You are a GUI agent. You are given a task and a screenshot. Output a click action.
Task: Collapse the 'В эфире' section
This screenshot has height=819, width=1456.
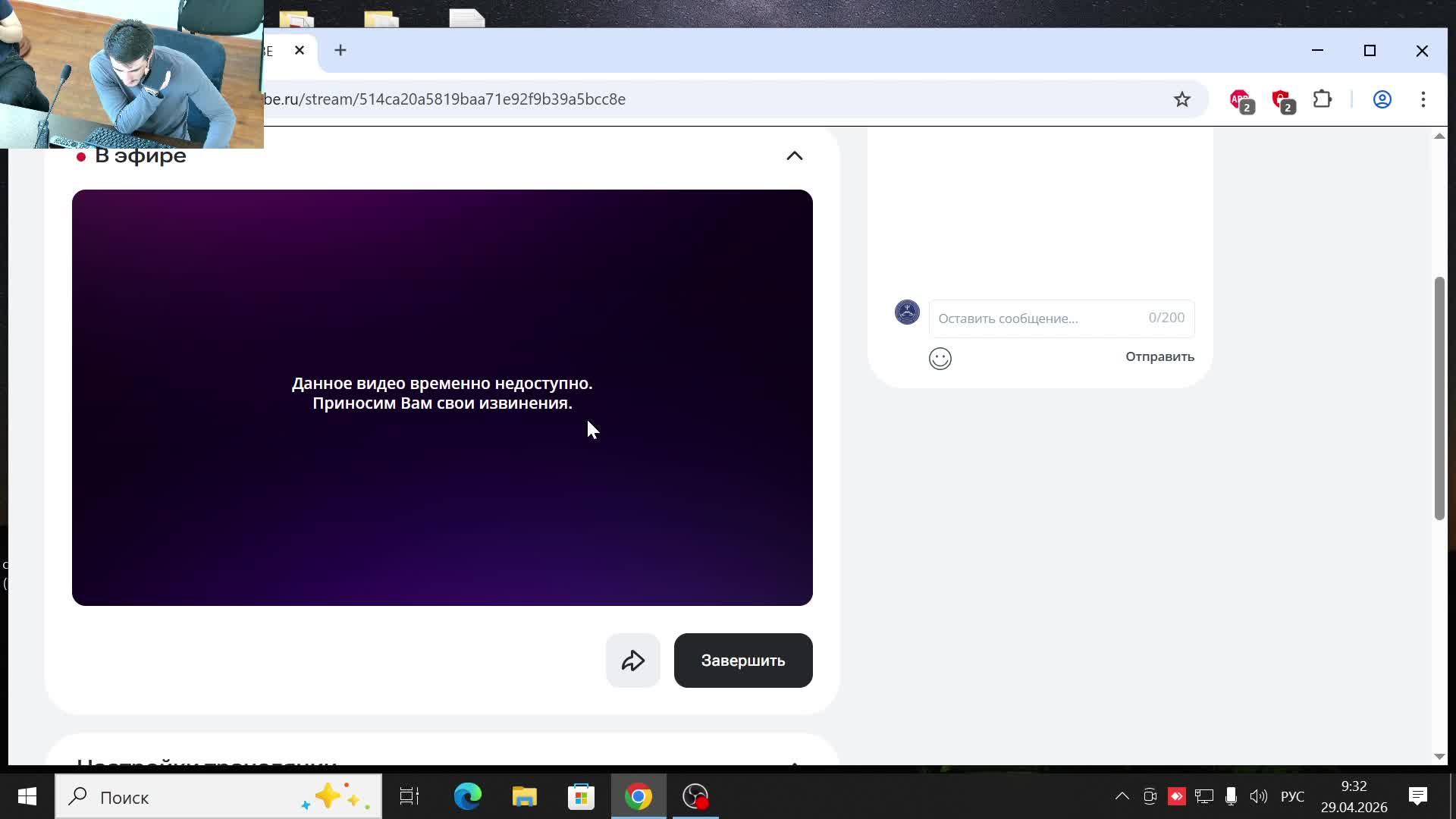pyautogui.click(x=794, y=155)
